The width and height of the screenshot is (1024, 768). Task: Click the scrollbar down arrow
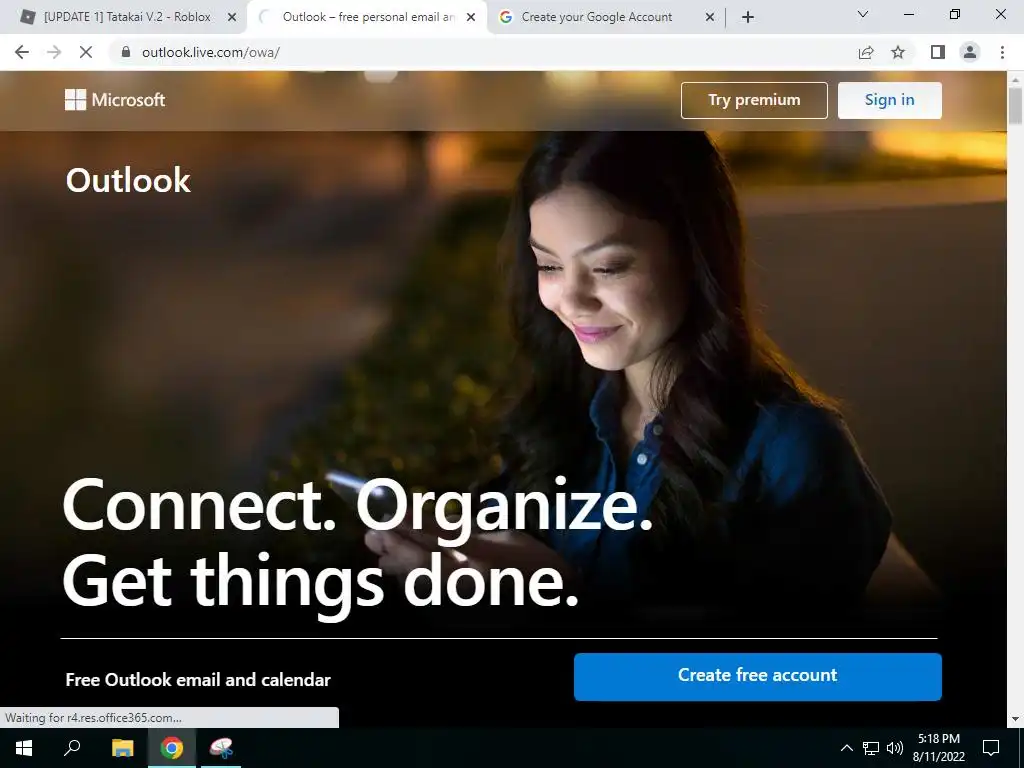click(1015, 719)
